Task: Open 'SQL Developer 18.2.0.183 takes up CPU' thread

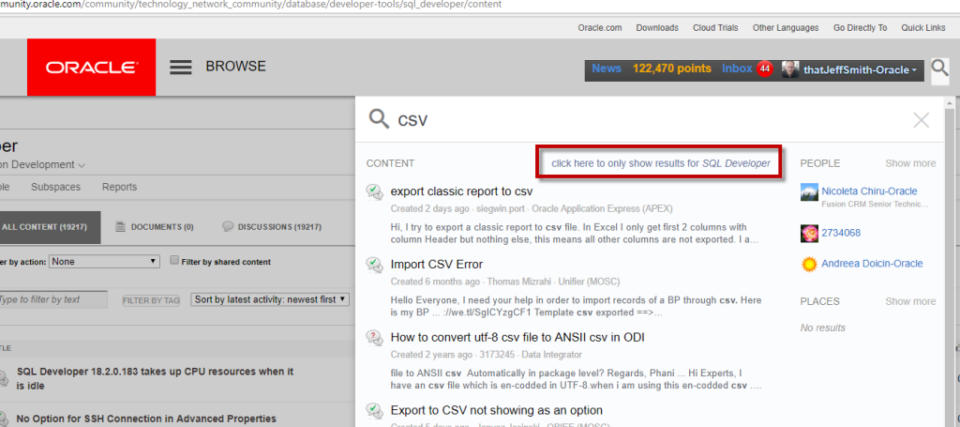Action: [x=155, y=379]
